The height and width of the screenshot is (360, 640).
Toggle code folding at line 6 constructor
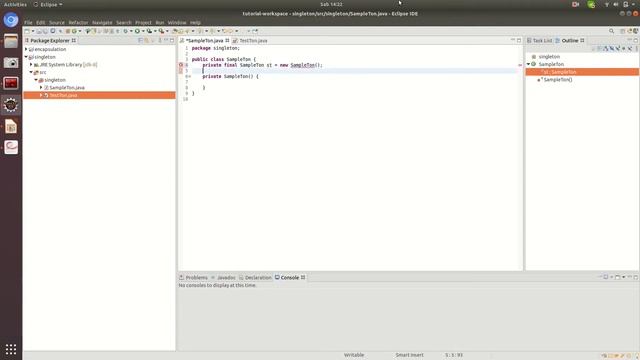pos(189,76)
